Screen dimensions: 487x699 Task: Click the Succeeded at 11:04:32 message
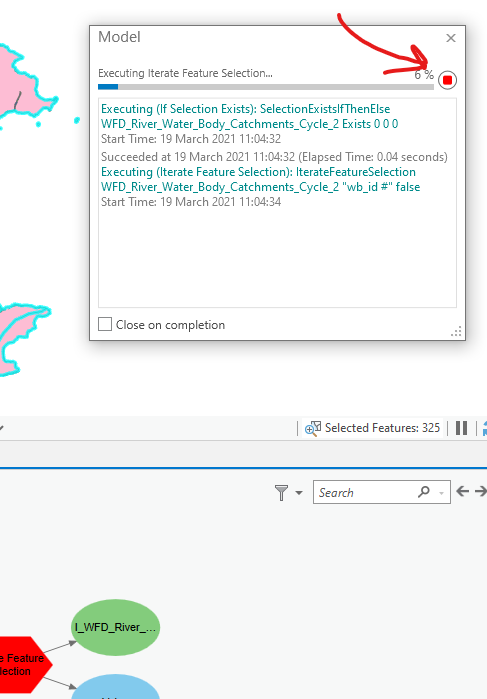(x=274, y=157)
